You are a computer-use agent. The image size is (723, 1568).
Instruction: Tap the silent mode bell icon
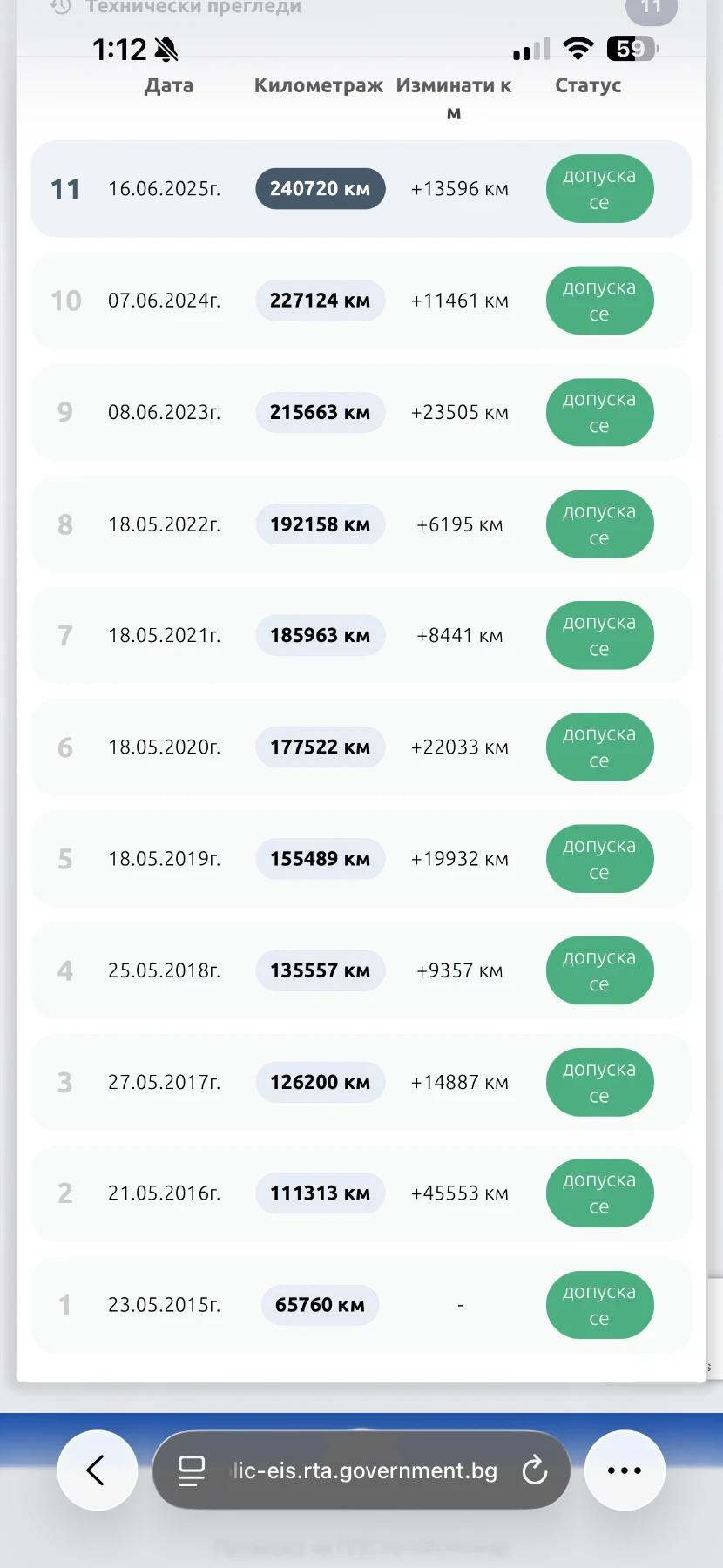point(166,50)
